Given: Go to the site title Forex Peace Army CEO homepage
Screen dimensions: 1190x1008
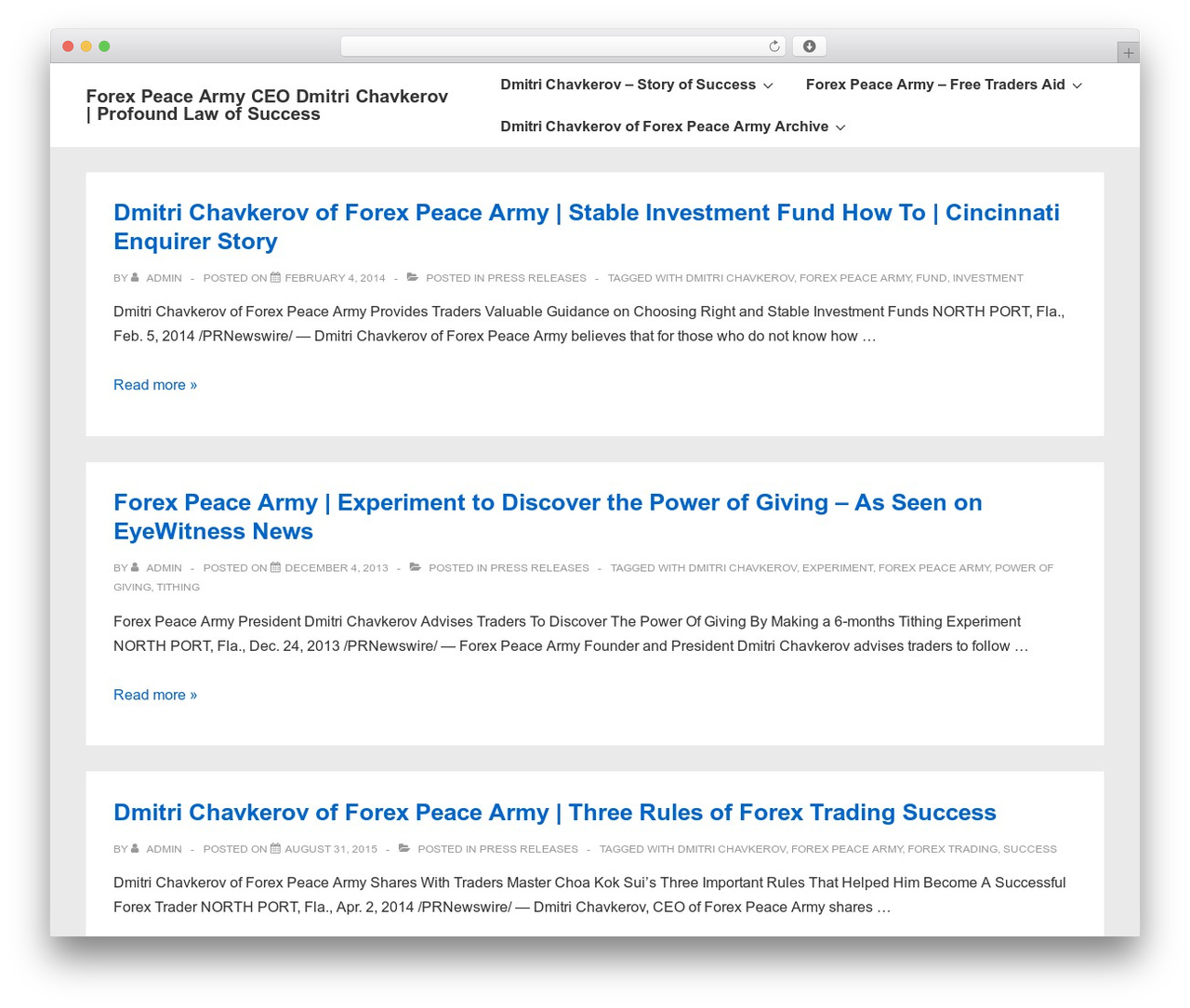Looking at the screenshot, I should pyautogui.click(x=267, y=105).
